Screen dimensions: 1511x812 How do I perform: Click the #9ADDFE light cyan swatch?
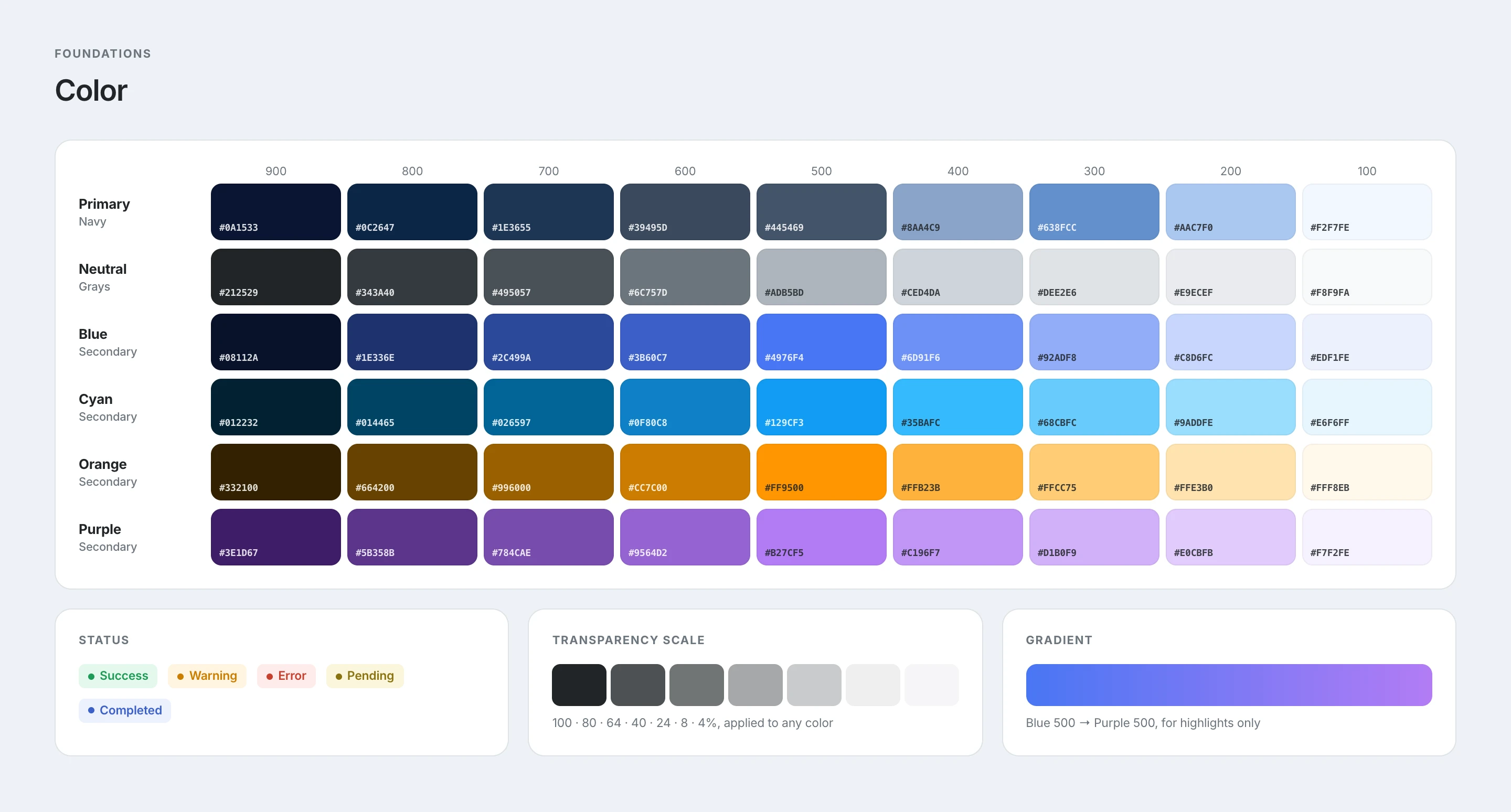[x=1230, y=407]
